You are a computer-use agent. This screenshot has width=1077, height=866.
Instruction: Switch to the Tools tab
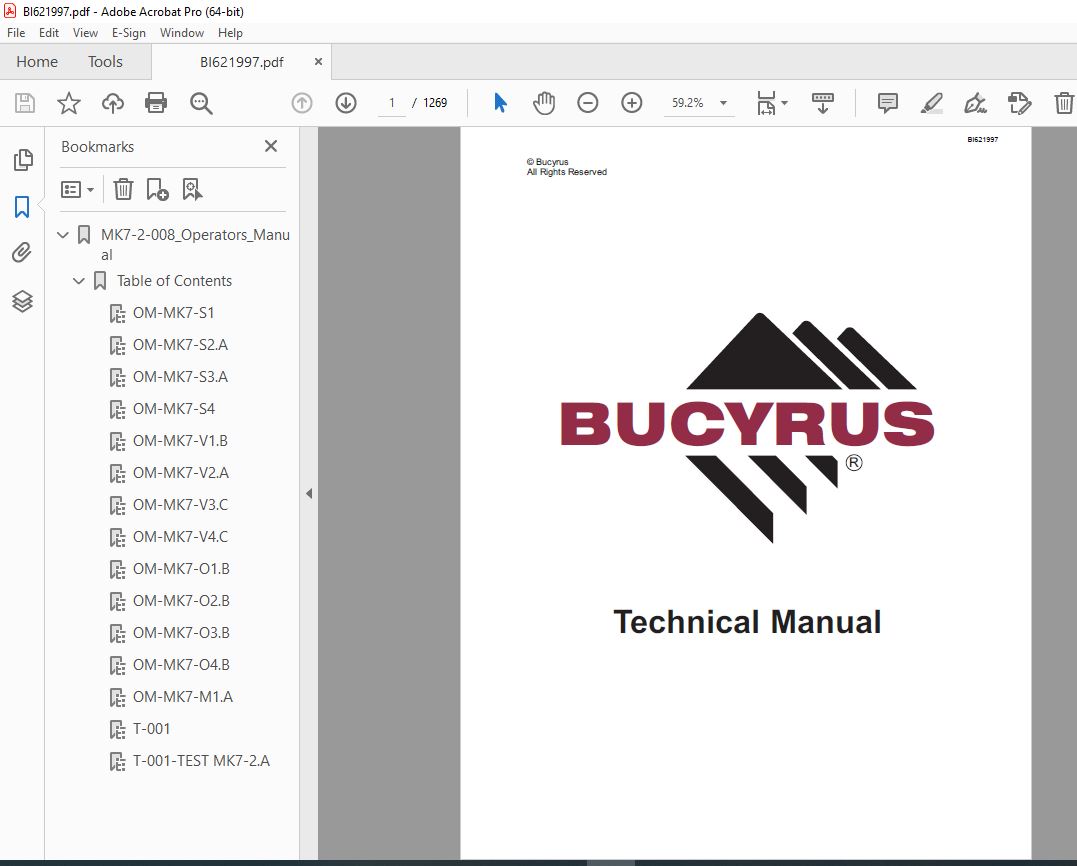pos(105,62)
